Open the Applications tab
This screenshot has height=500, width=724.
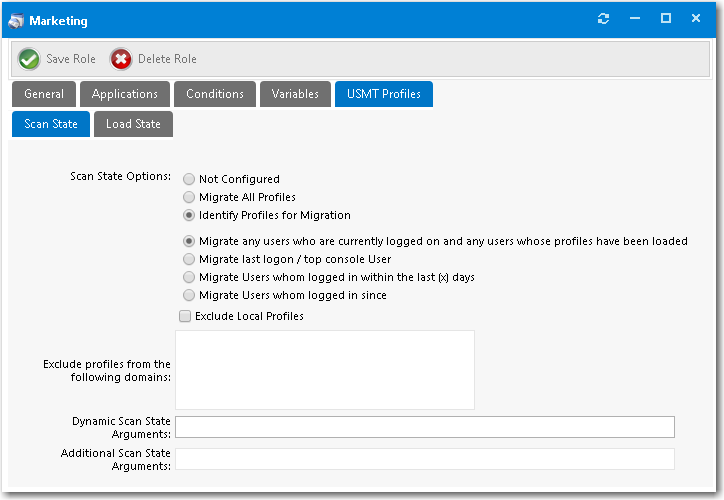coord(125,94)
